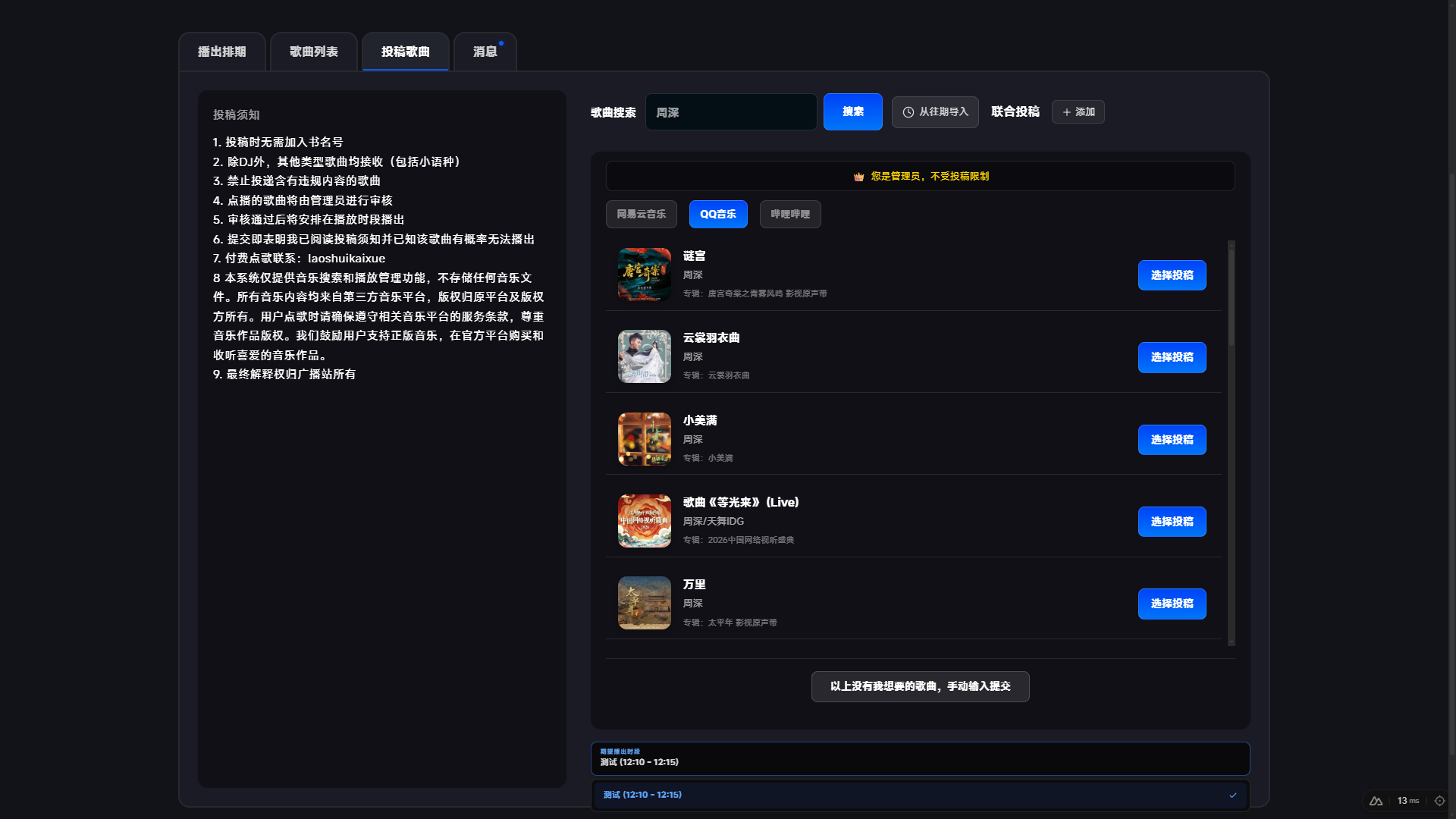Click the checkmark on the 测试 time slot
The width and height of the screenshot is (1456, 819).
pos(1235,795)
